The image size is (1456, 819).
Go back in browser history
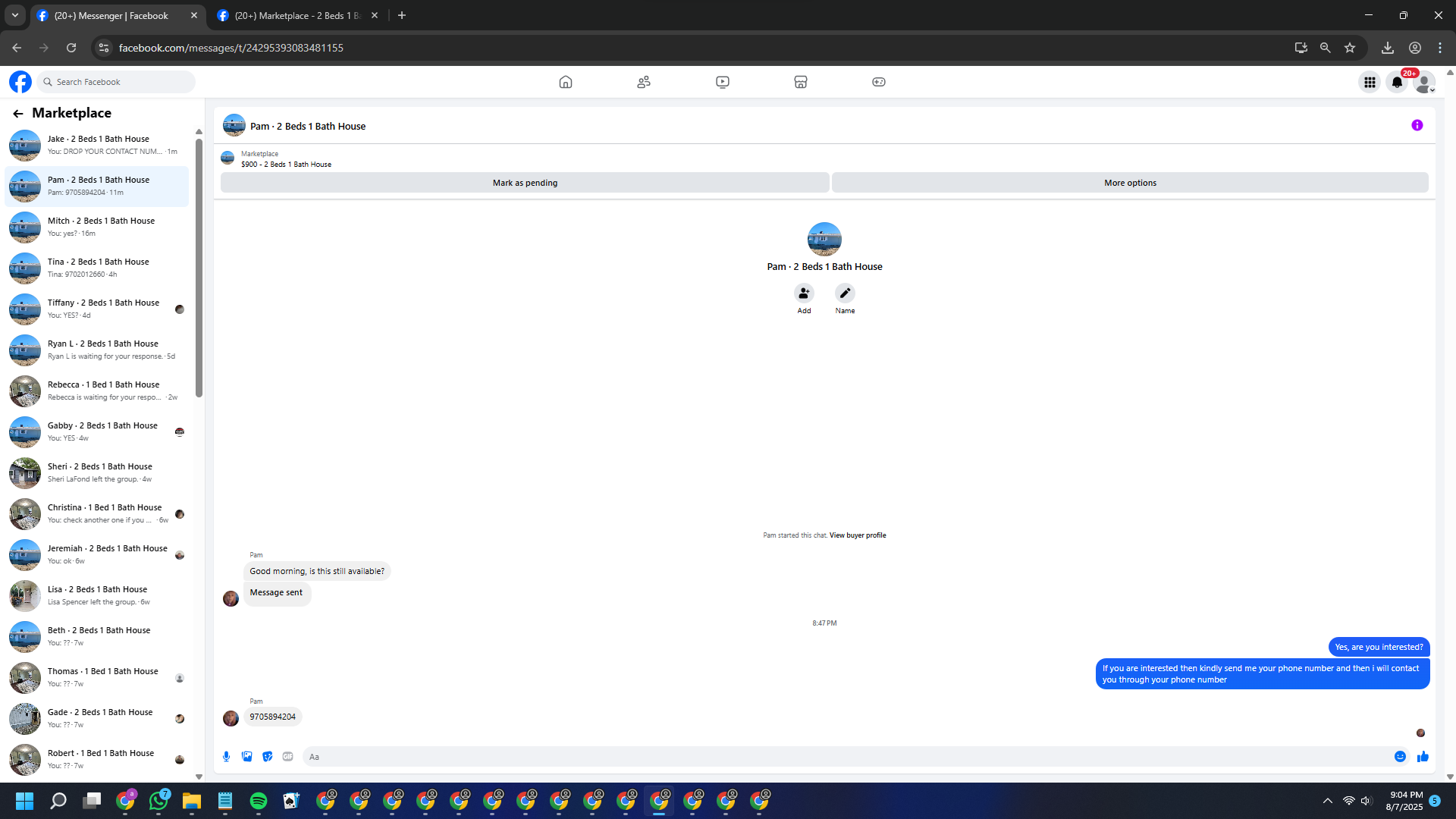(17, 48)
